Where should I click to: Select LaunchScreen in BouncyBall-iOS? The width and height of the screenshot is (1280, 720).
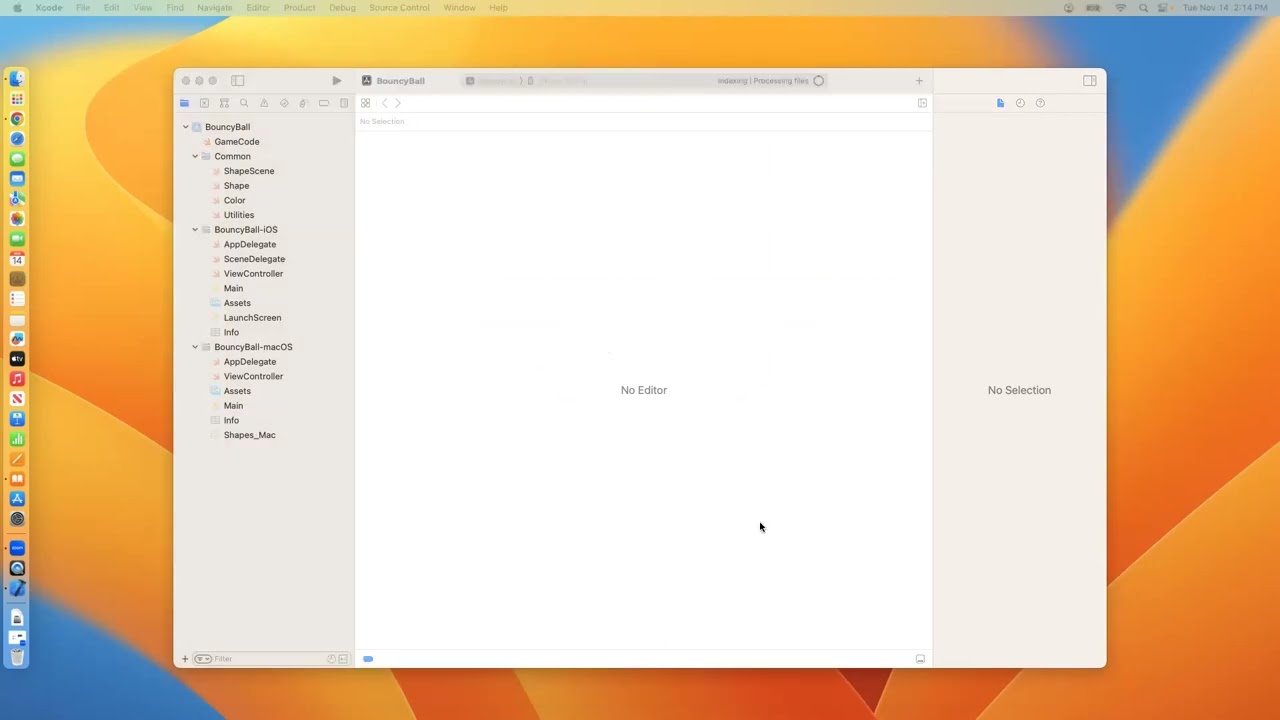252,318
